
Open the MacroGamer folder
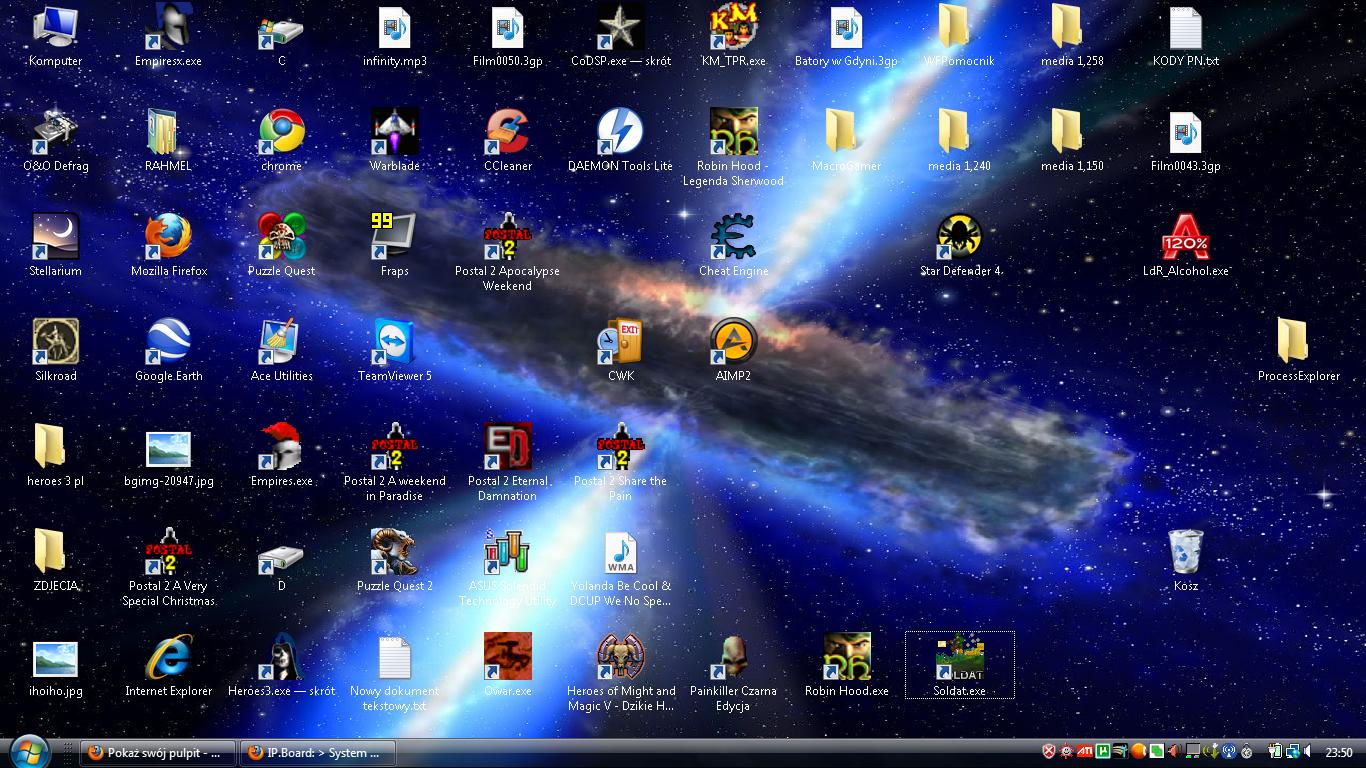click(x=846, y=141)
